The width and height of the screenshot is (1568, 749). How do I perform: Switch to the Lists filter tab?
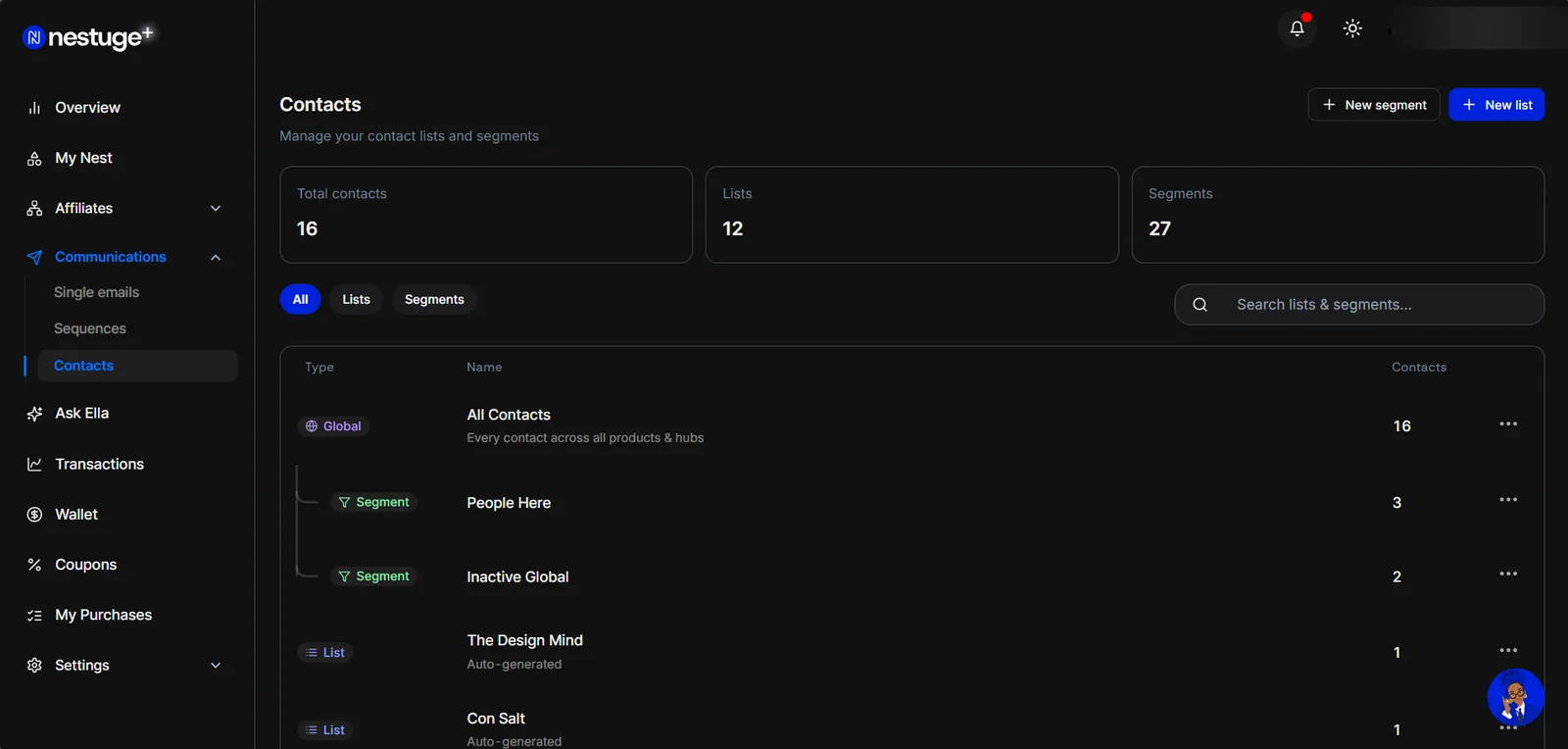click(356, 299)
